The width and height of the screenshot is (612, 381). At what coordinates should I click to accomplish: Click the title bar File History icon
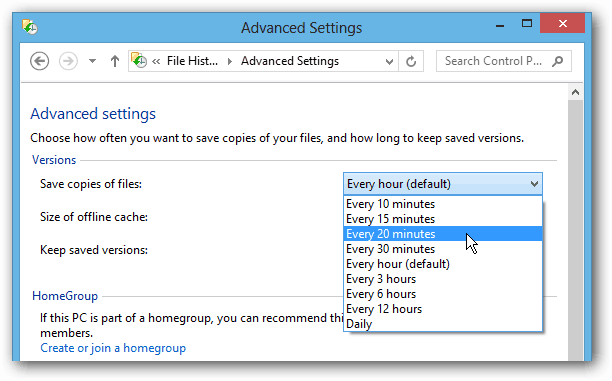click(x=30, y=27)
